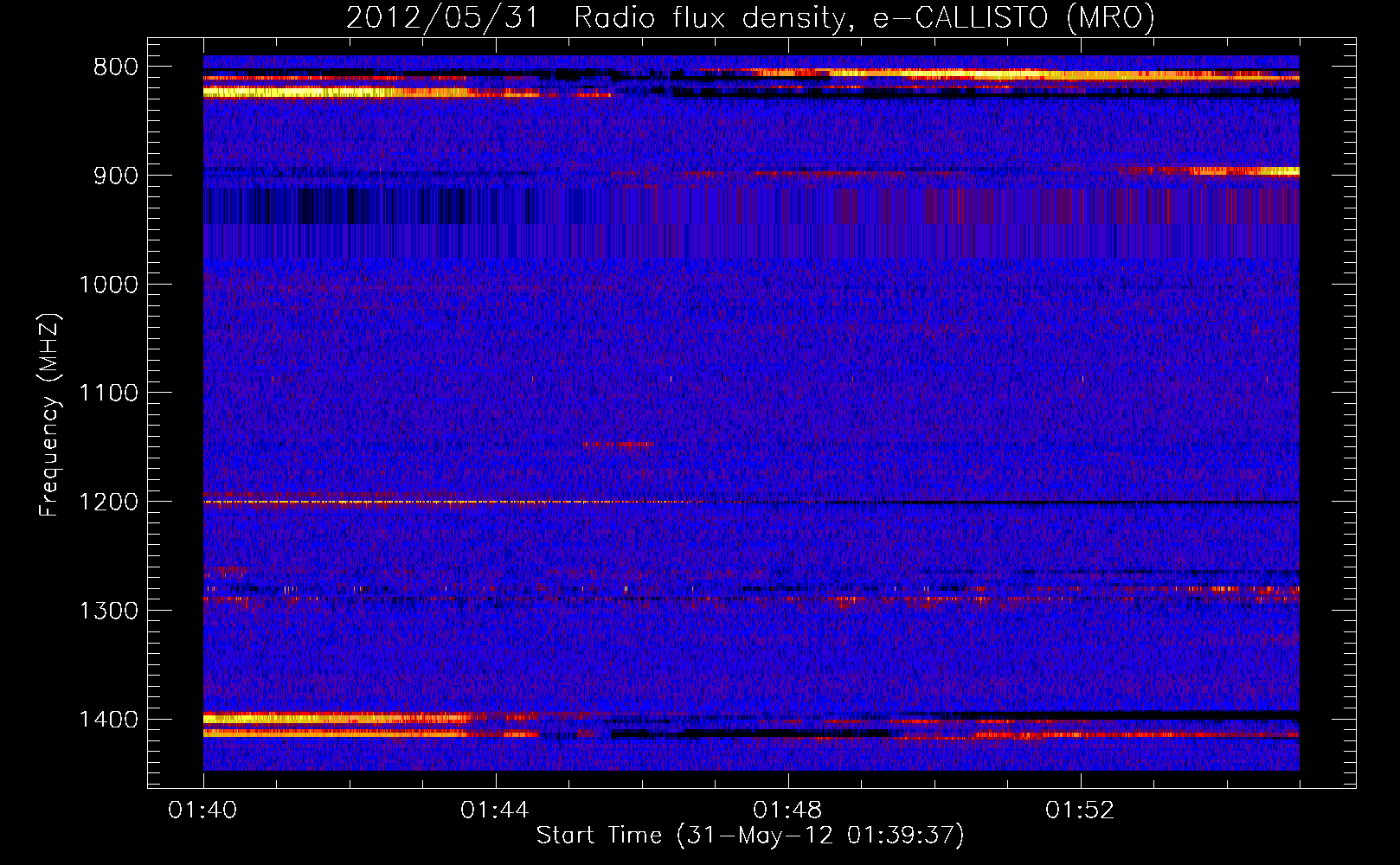
Task: Click the yellow band at 900 MHz right edge
Action: (x=1244, y=171)
